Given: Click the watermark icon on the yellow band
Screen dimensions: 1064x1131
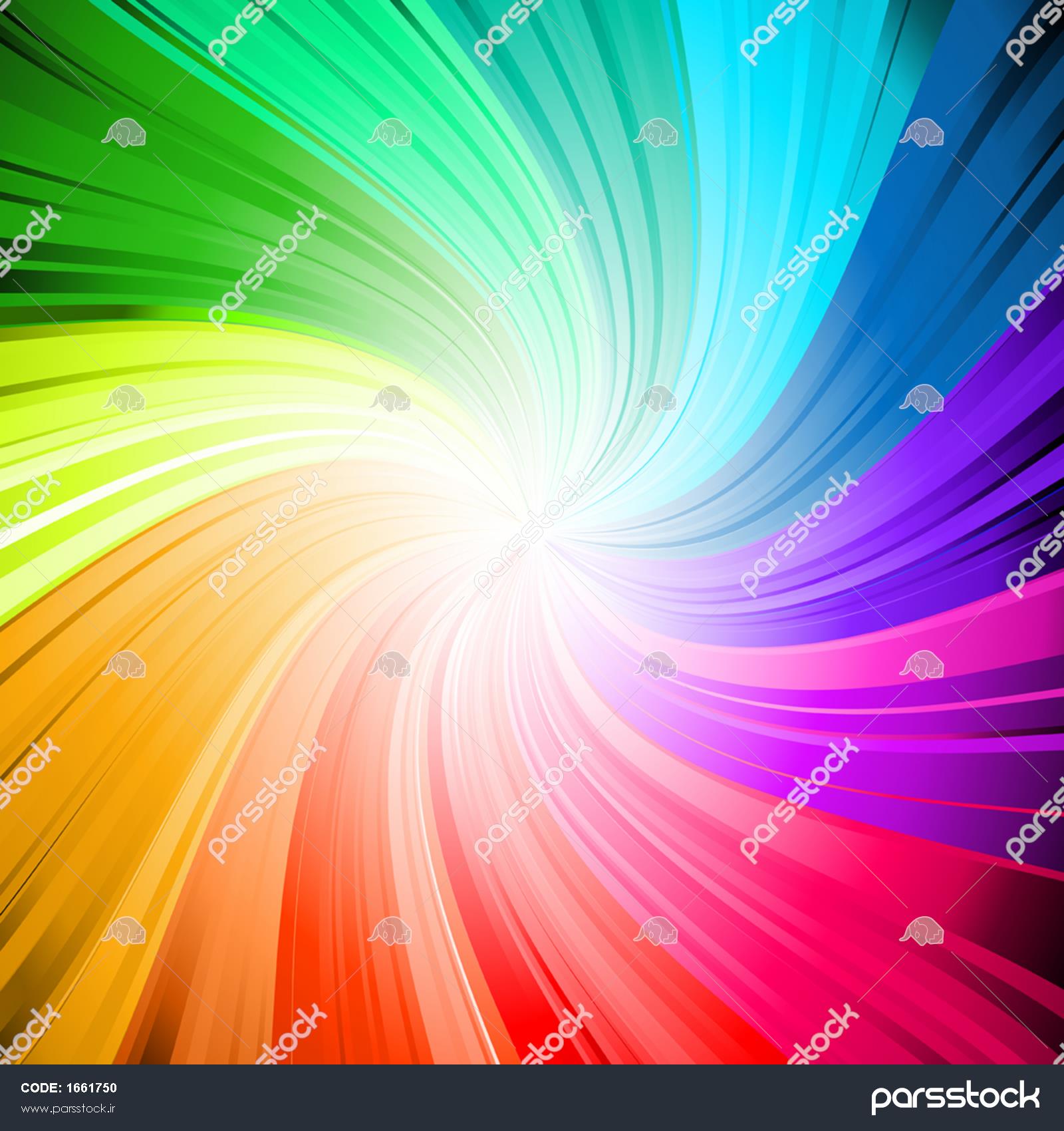Looking at the screenshot, I should click(x=124, y=399).
